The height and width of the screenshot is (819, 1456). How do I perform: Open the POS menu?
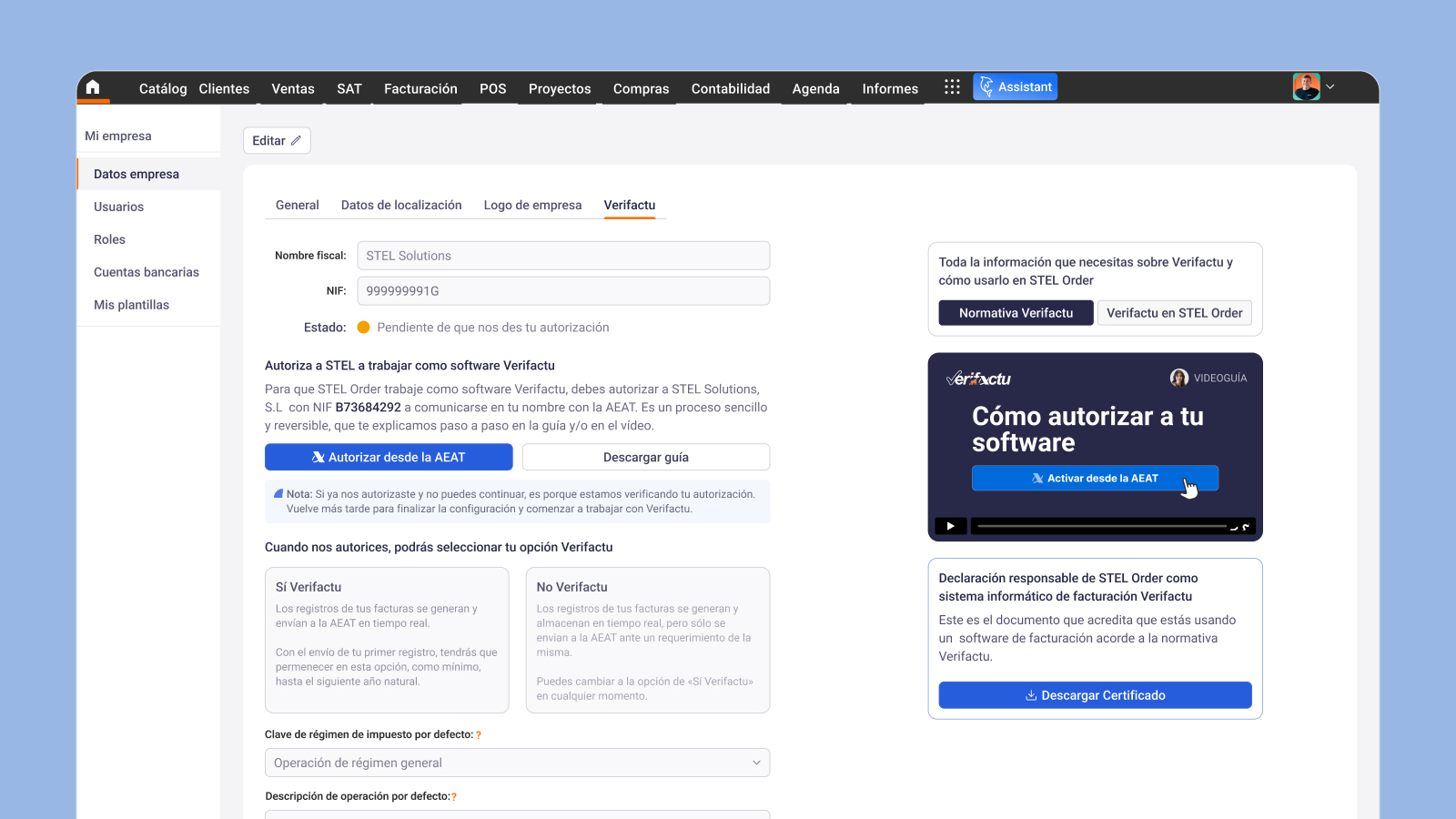pyautogui.click(x=493, y=88)
